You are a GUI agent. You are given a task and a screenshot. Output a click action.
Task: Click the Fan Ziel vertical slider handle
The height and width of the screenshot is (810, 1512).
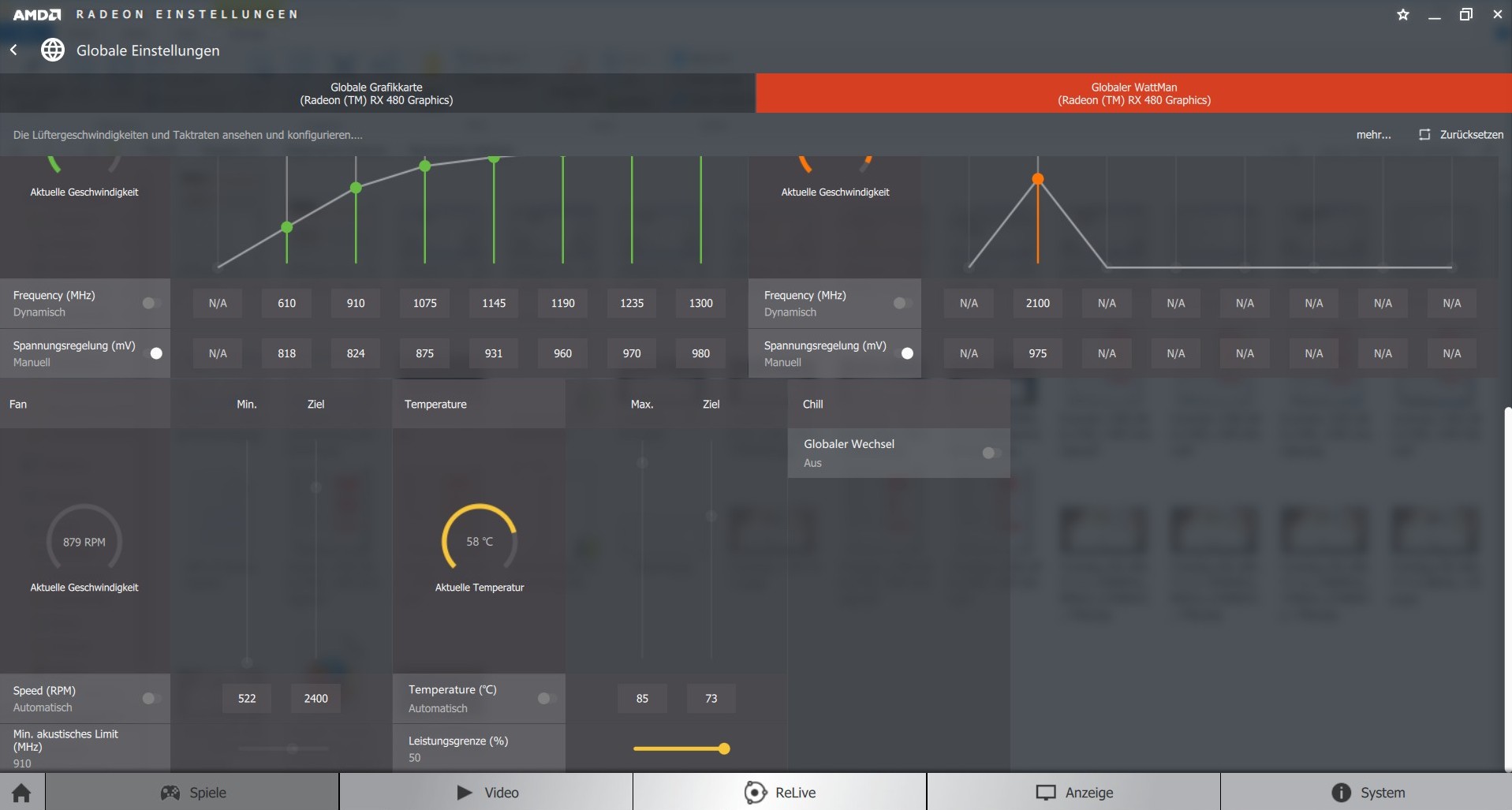[x=315, y=487]
